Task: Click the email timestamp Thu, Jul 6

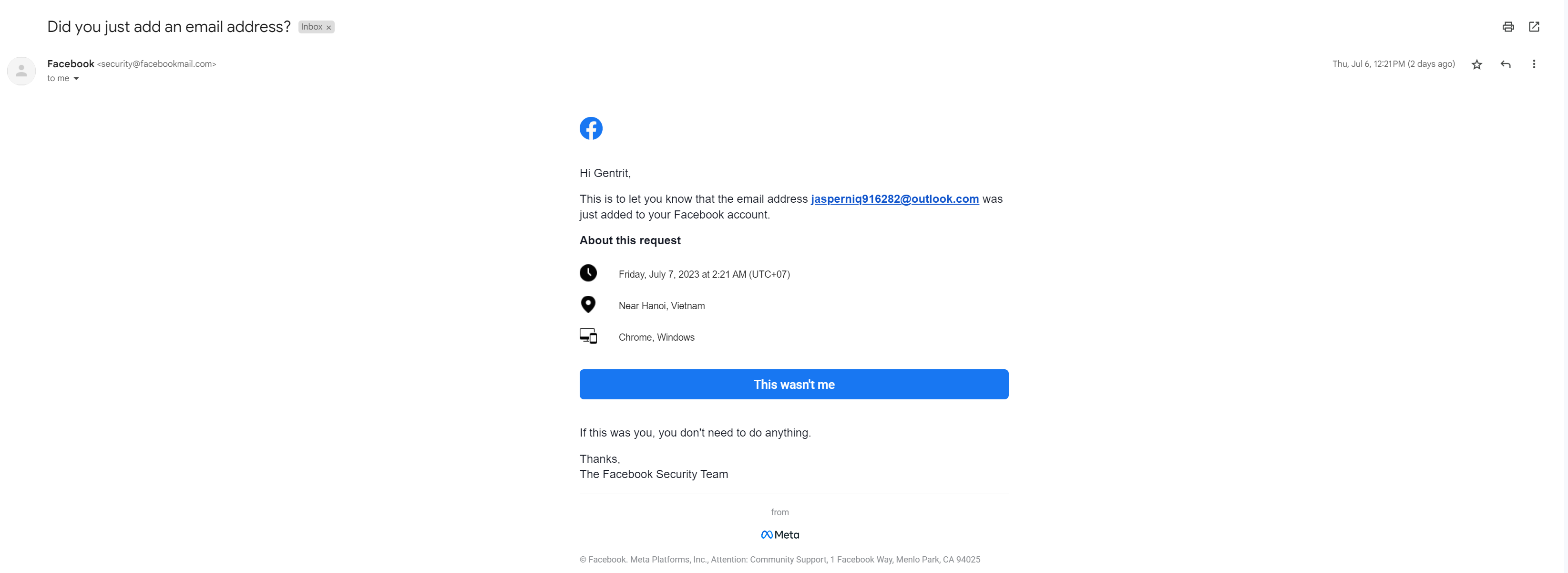Action: click(1393, 64)
